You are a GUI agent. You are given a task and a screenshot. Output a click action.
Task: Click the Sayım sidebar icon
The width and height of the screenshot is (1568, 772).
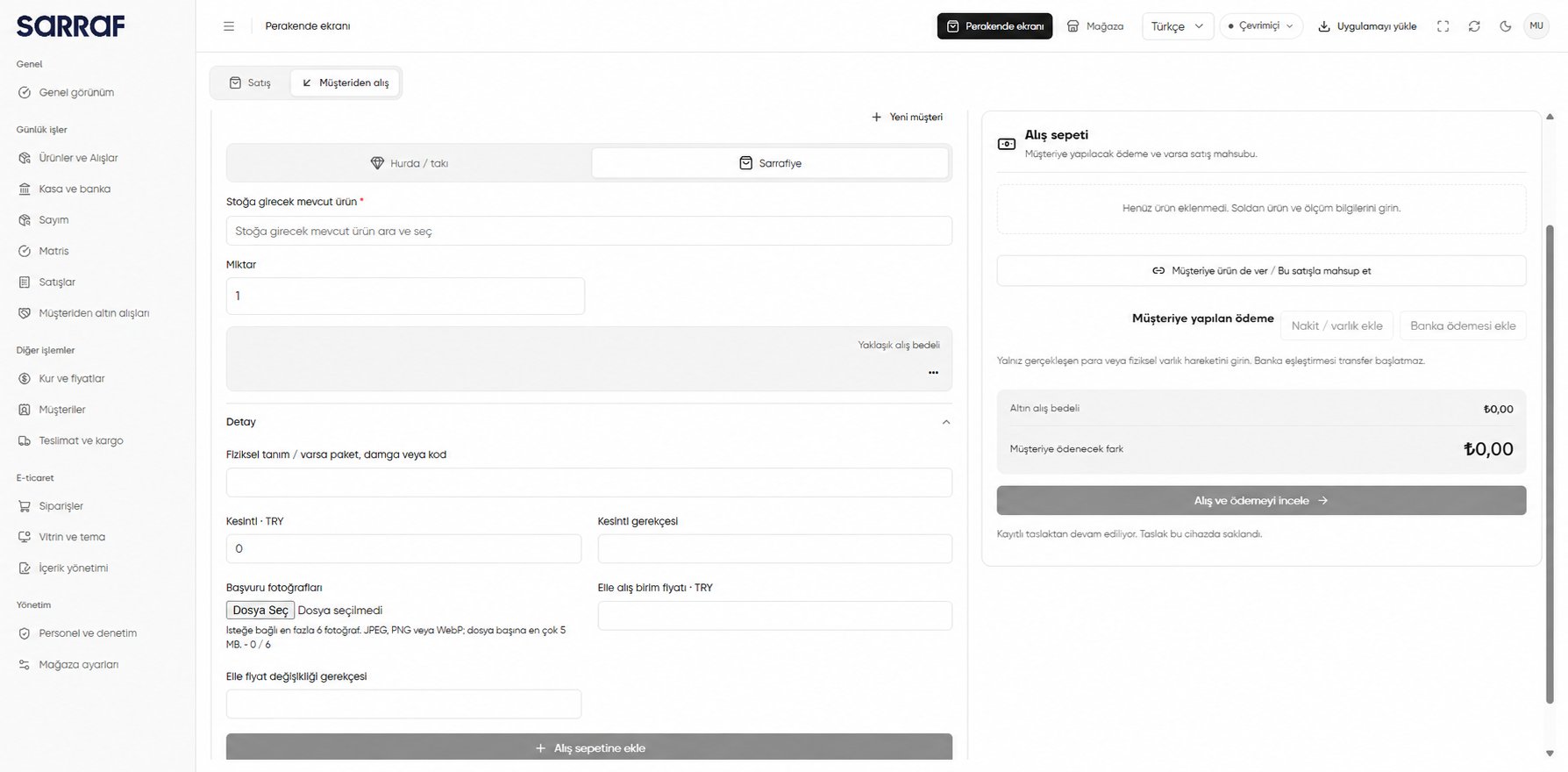(x=25, y=220)
